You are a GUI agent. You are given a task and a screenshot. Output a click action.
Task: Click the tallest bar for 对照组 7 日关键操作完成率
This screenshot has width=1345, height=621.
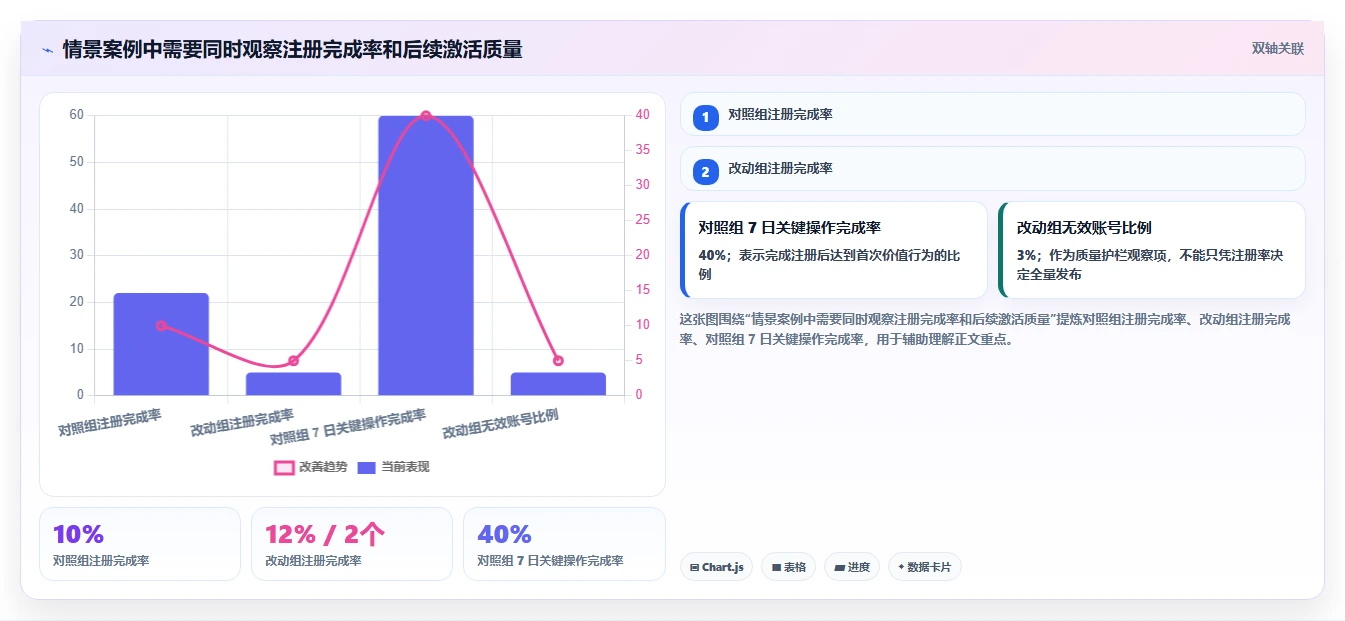tap(426, 255)
